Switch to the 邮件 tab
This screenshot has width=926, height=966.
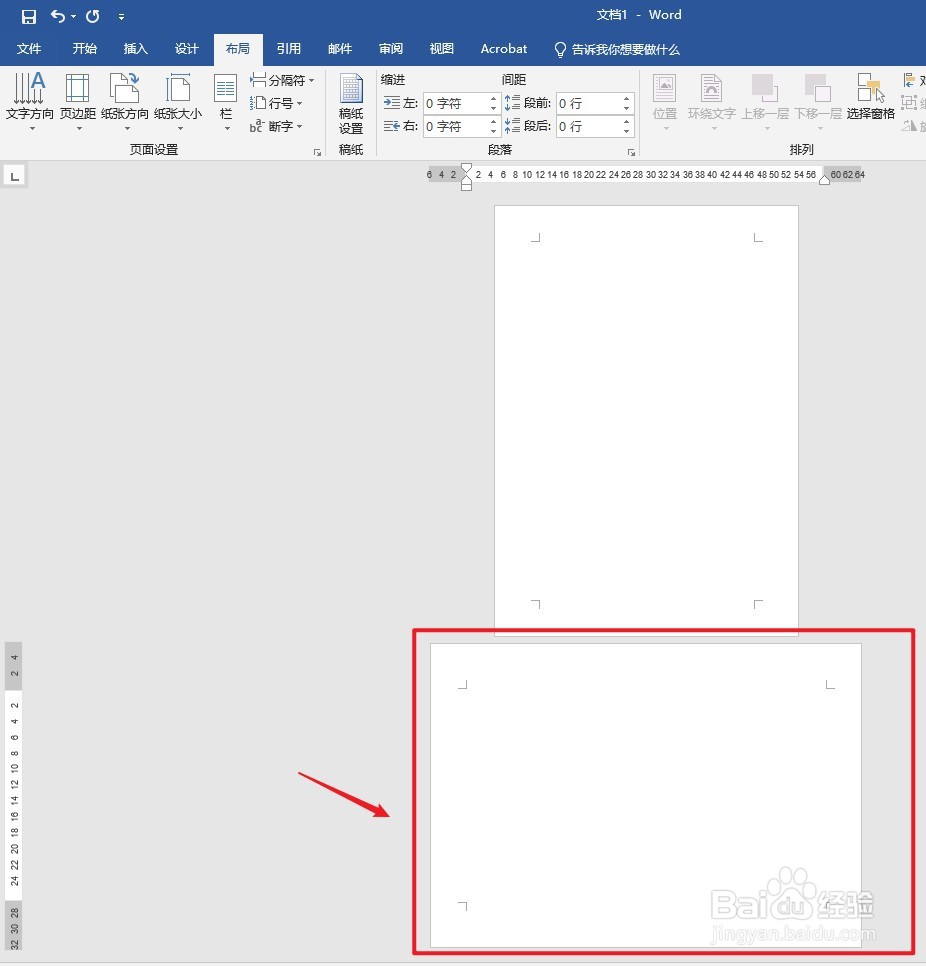(339, 49)
